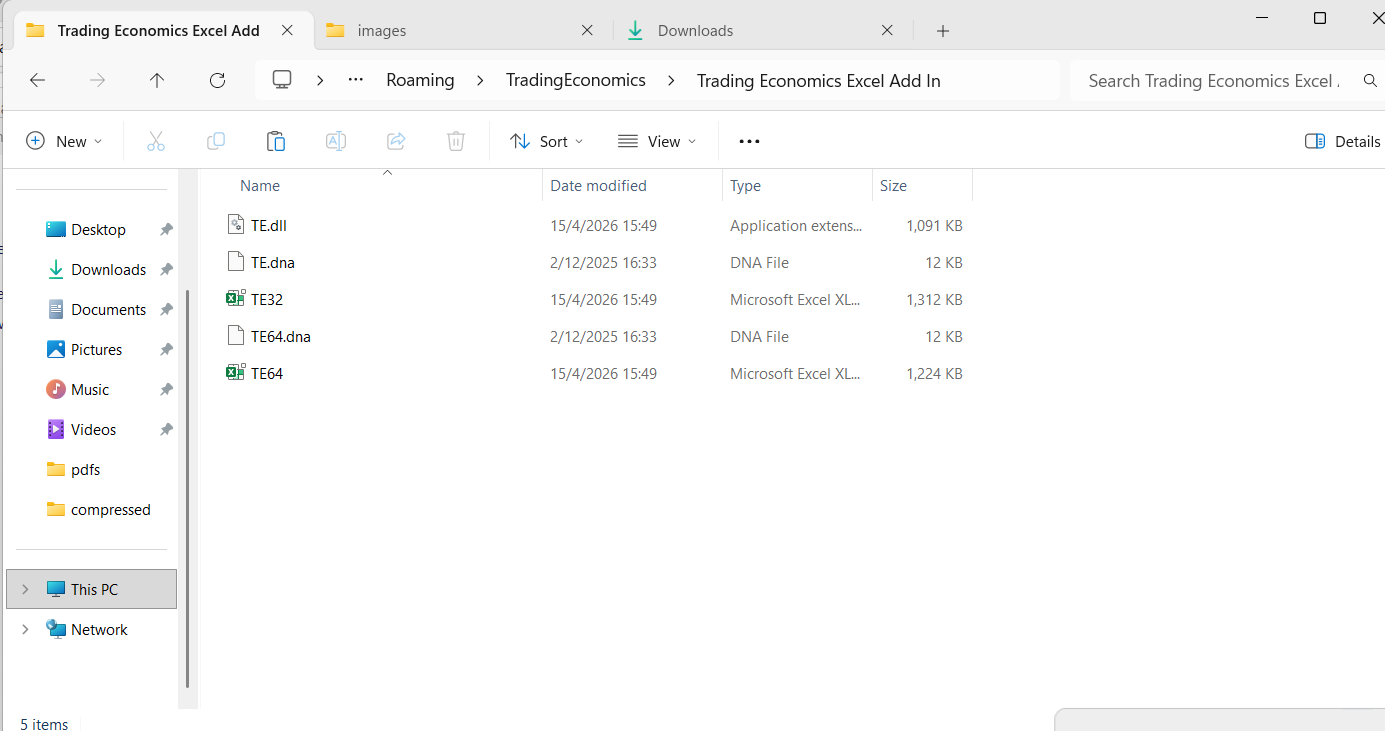Show hidden path folders via ellipsis
Image resolution: width=1385 pixels, height=731 pixels.
[355, 80]
